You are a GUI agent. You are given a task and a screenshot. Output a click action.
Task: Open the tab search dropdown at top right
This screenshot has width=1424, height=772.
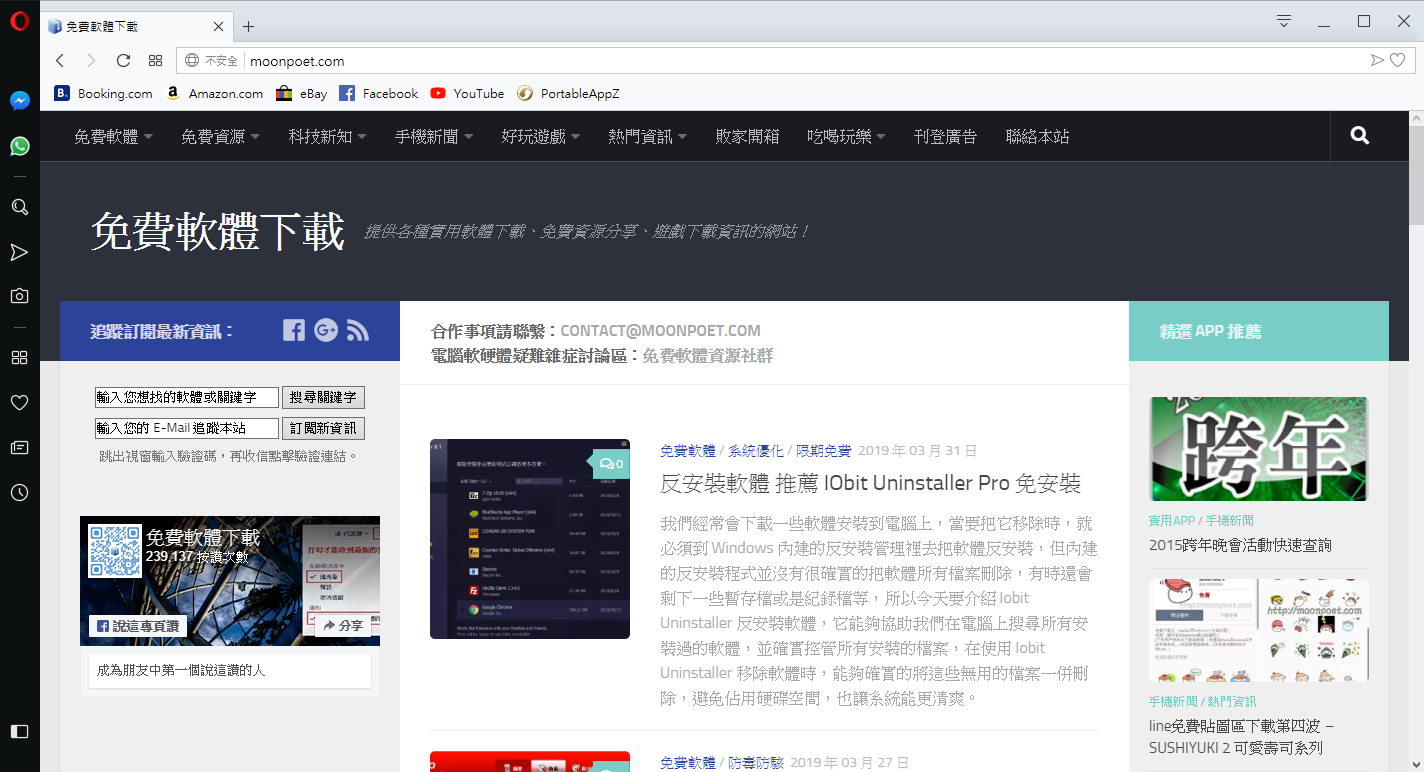coord(1283,20)
